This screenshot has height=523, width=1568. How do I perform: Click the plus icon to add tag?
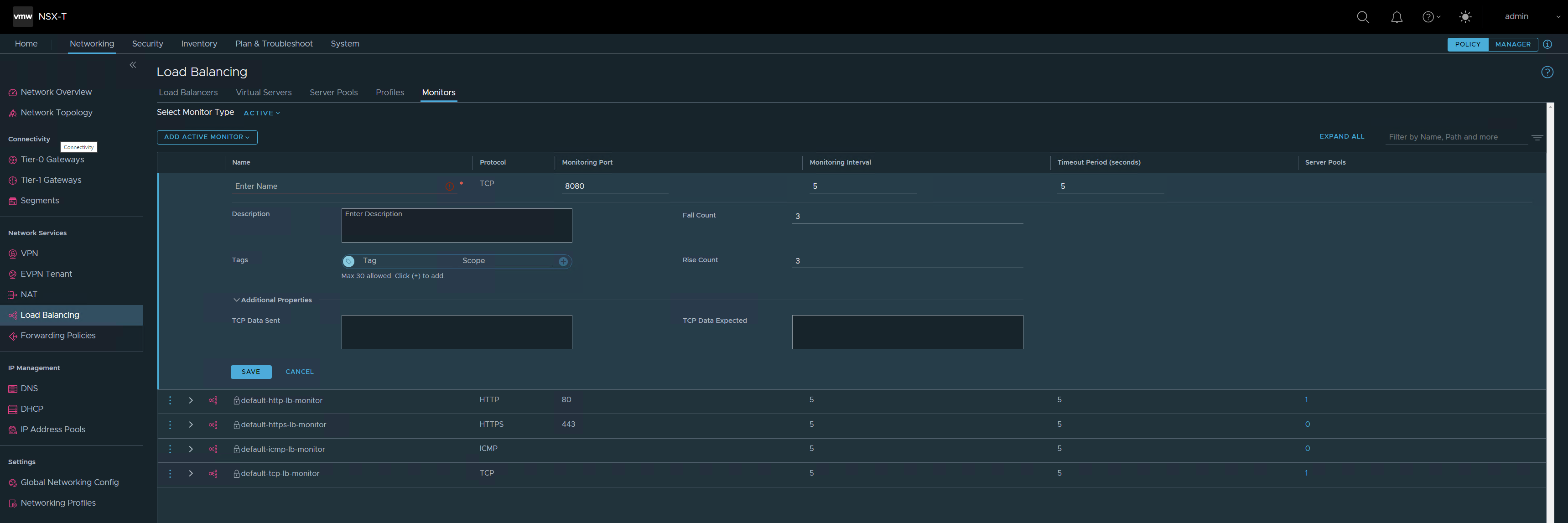pos(564,262)
